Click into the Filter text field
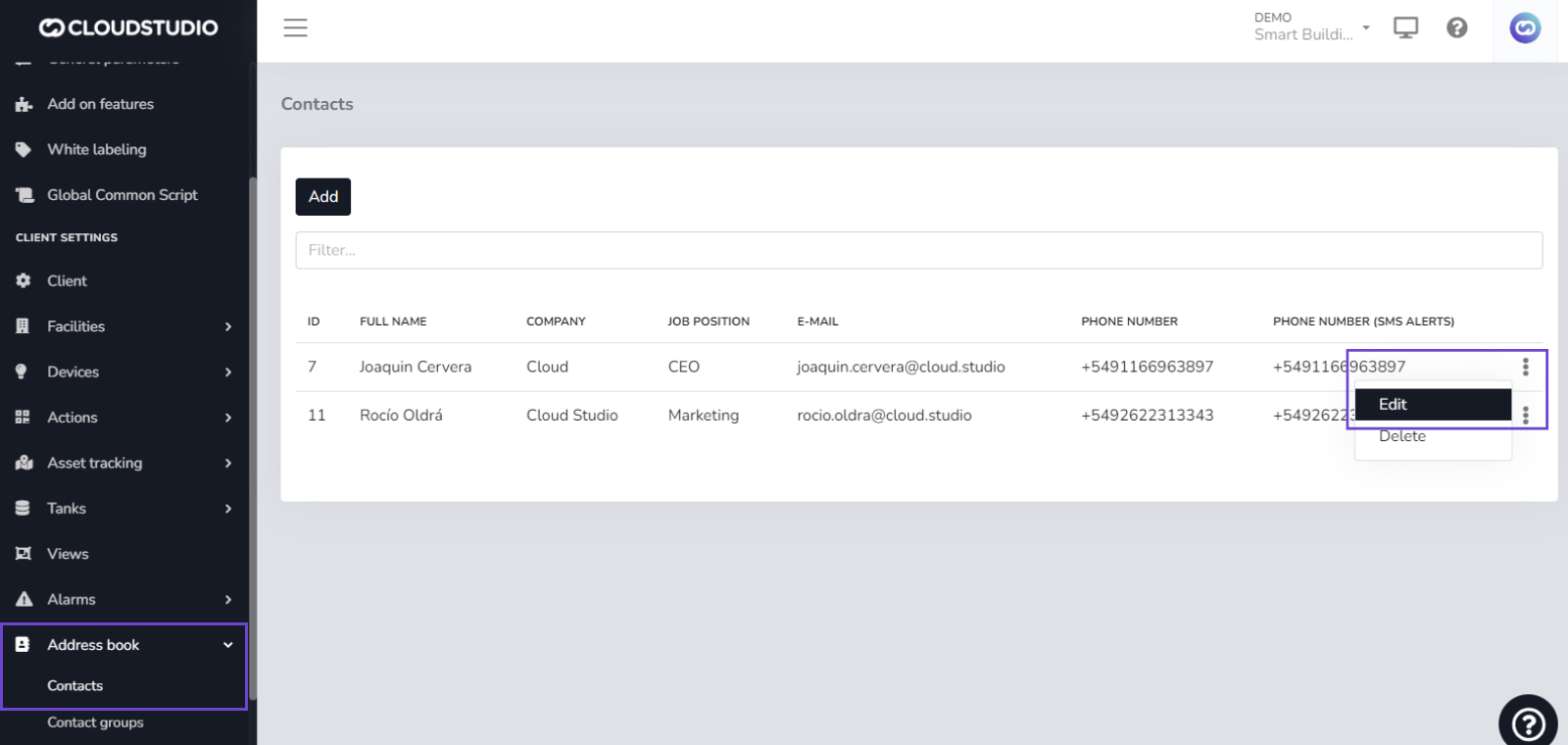 (918, 250)
